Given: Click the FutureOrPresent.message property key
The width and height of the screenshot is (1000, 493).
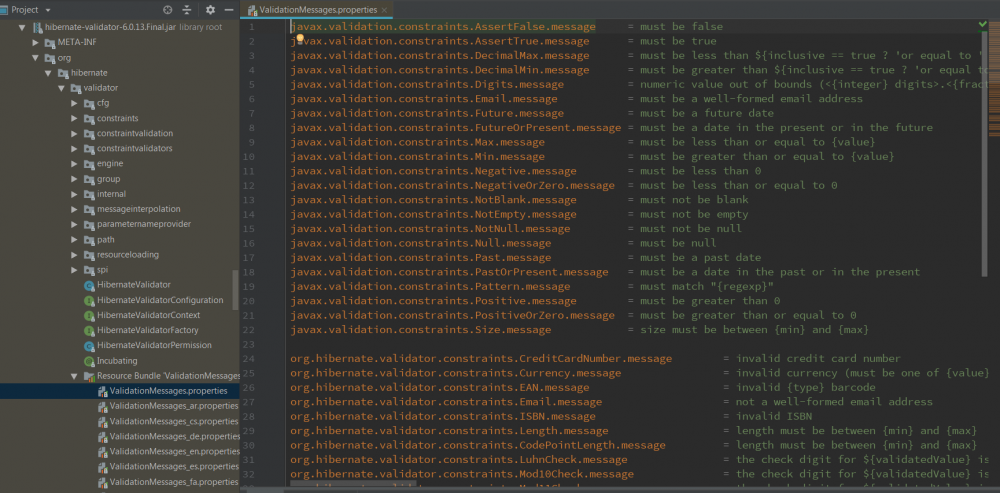Looking at the screenshot, I should (x=455, y=128).
